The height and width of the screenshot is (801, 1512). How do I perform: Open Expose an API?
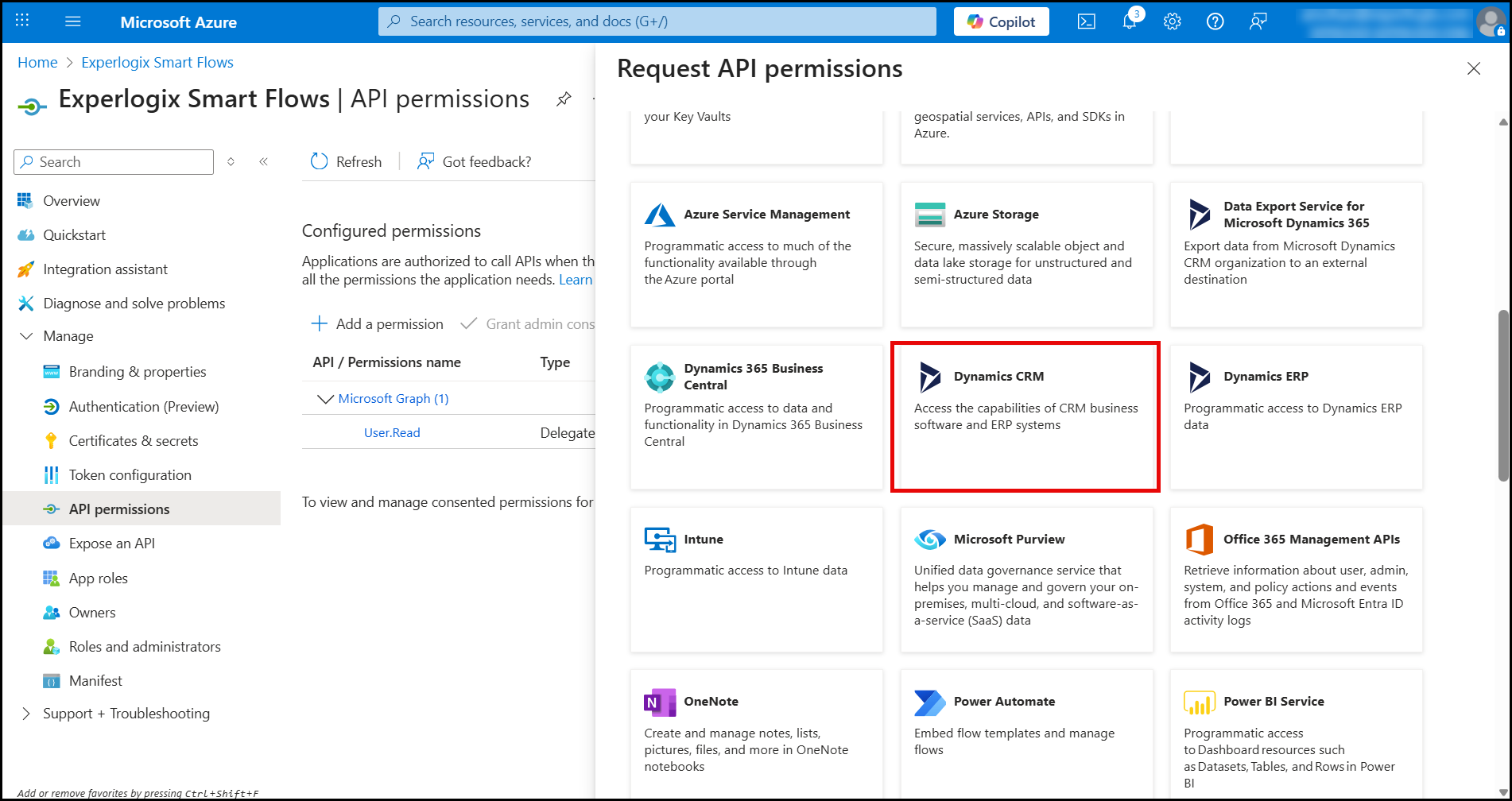tap(111, 544)
